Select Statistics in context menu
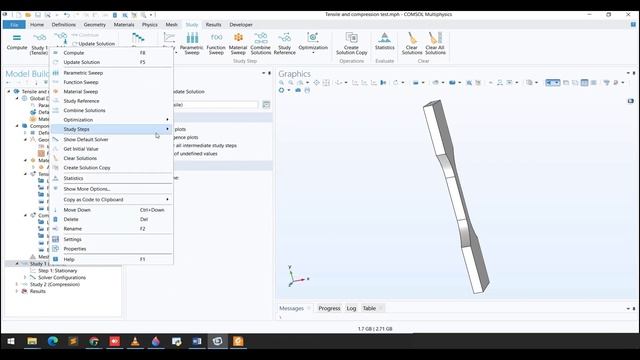640x360 pixels. coord(111,178)
